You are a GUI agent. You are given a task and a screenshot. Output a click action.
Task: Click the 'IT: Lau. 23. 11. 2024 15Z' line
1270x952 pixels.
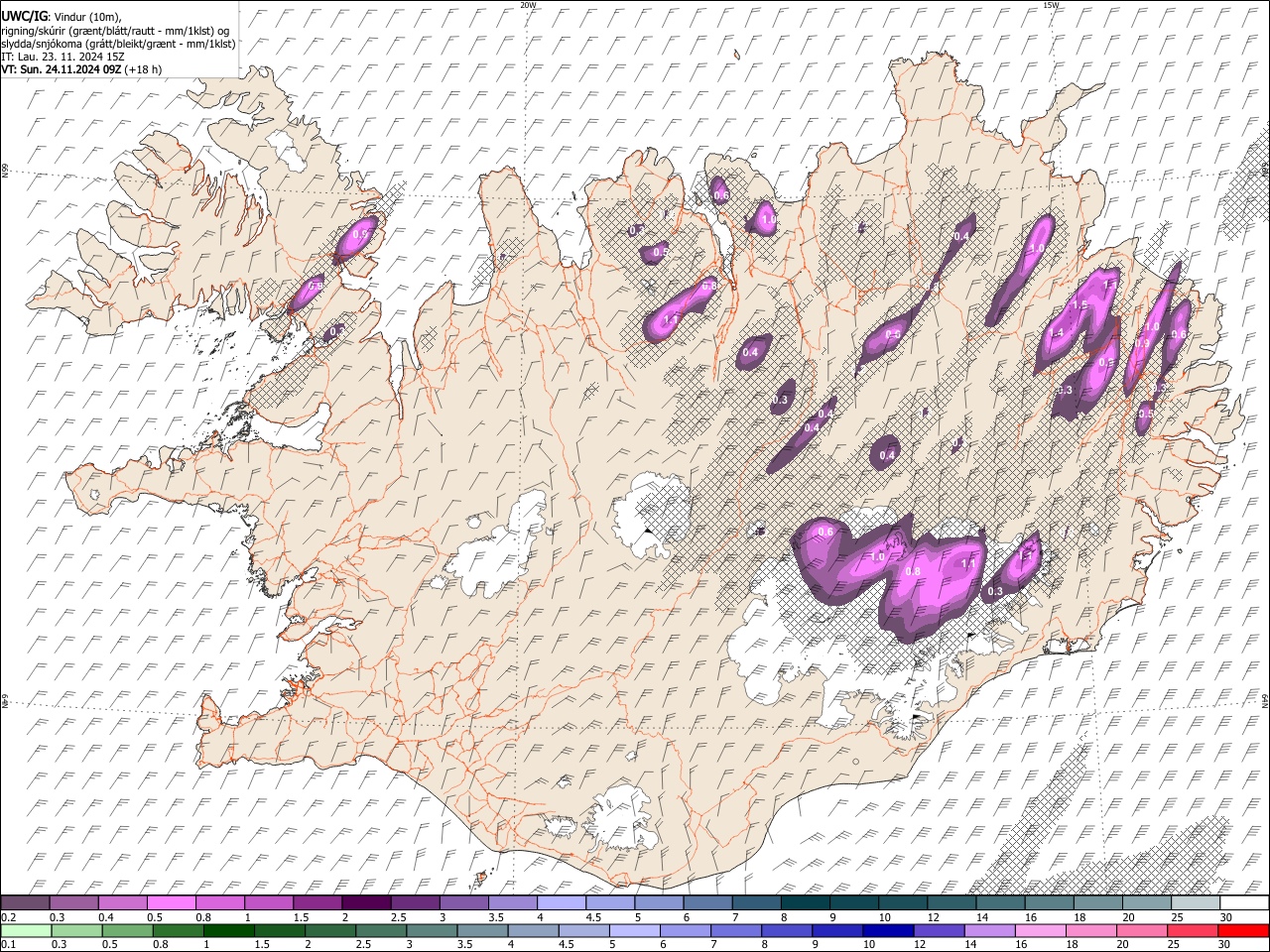(x=63, y=57)
